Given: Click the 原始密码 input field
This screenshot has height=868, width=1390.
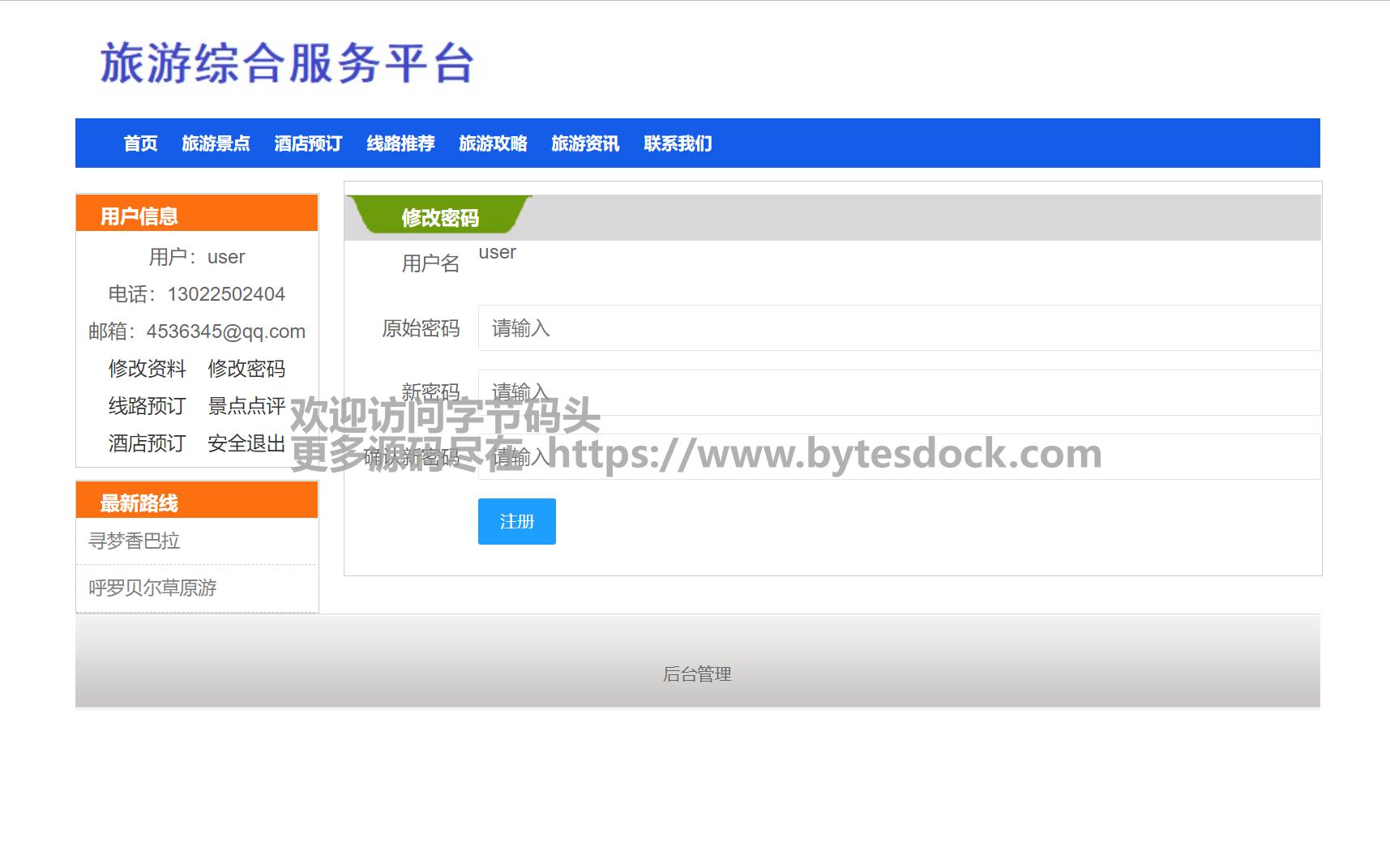Looking at the screenshot, I should point(898,328).
